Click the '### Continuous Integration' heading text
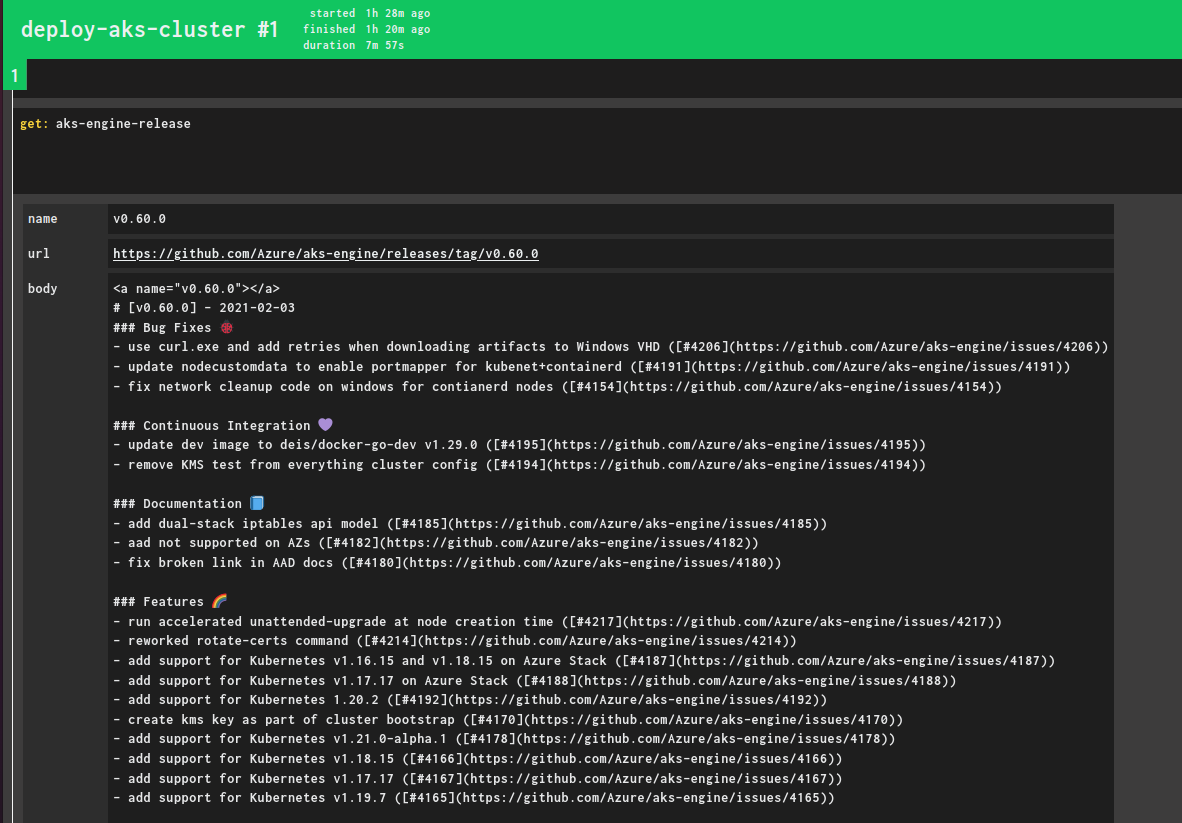 (x=212, y=425)
